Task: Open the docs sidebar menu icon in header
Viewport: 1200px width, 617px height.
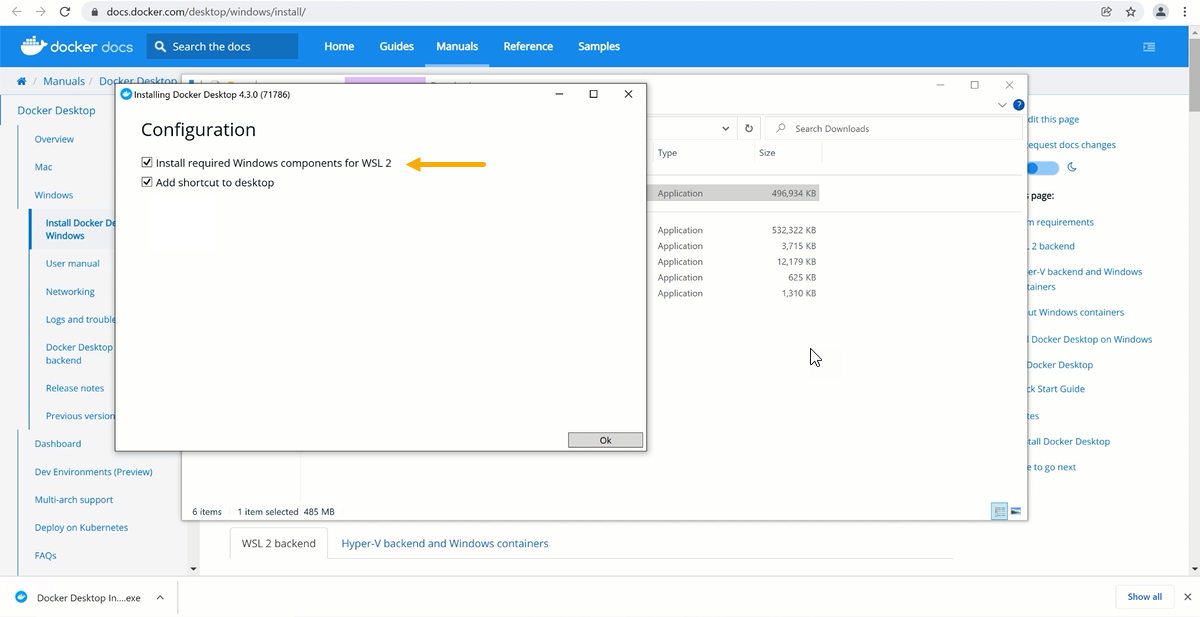Action: pyautogui.click(x=1149, y=46)
